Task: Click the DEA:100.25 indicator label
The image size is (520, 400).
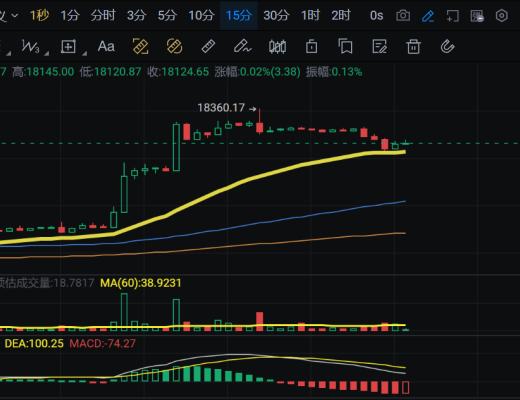Action: point(34,343)
